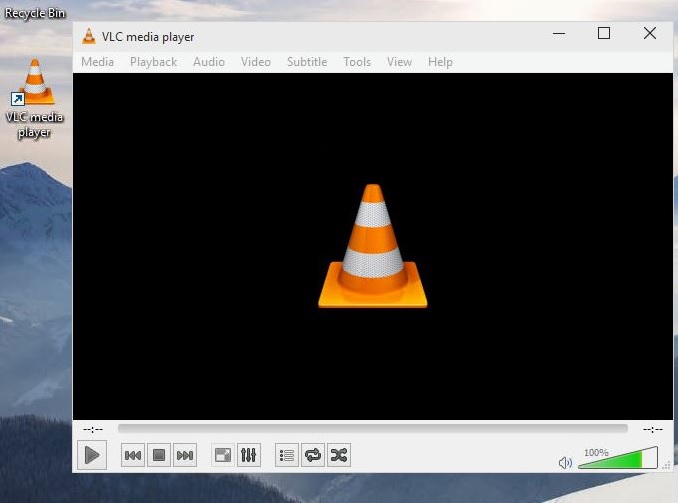Show extended settings equalizer icon

coord(249,455)
